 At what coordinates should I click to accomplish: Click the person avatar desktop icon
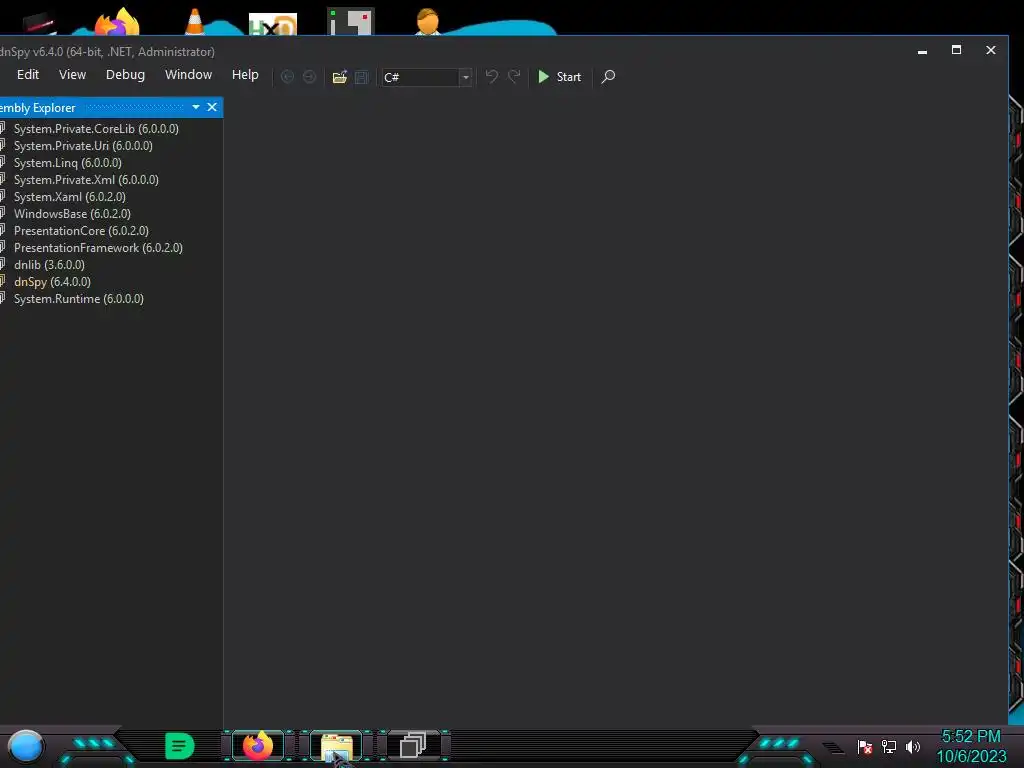[428, 22]
